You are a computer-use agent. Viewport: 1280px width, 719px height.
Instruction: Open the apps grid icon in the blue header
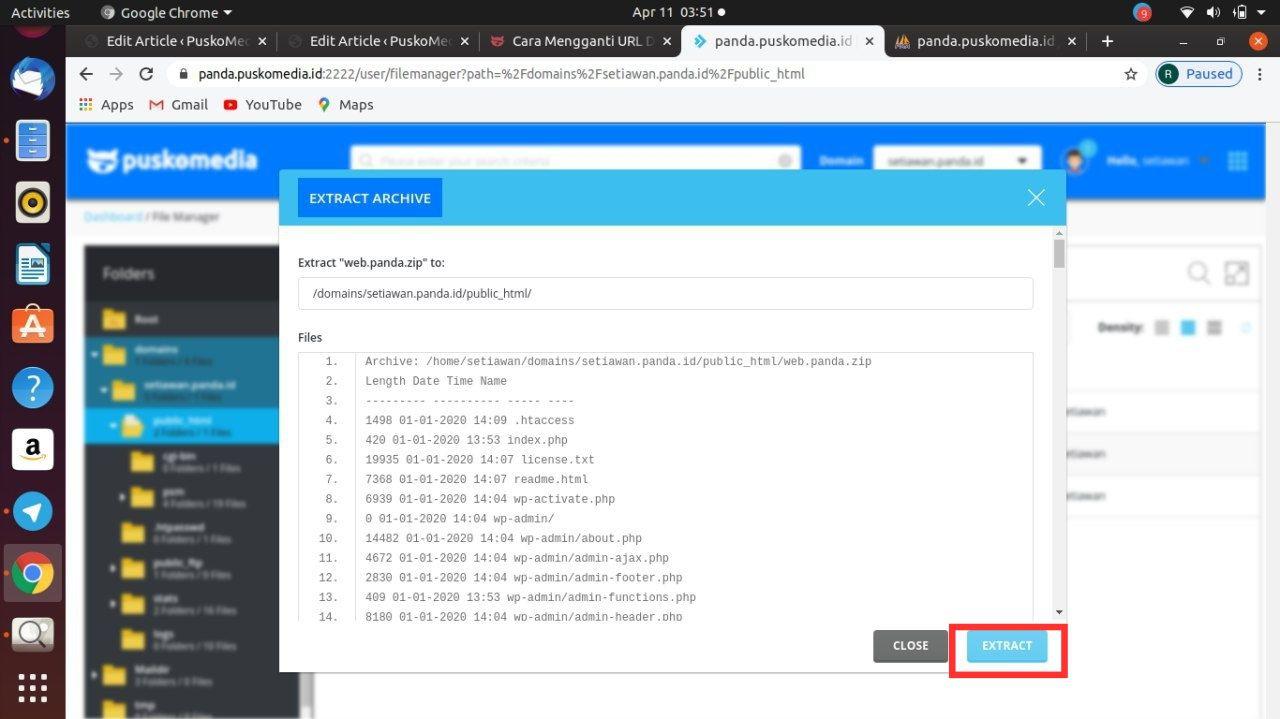click(x=1237, y=160)
